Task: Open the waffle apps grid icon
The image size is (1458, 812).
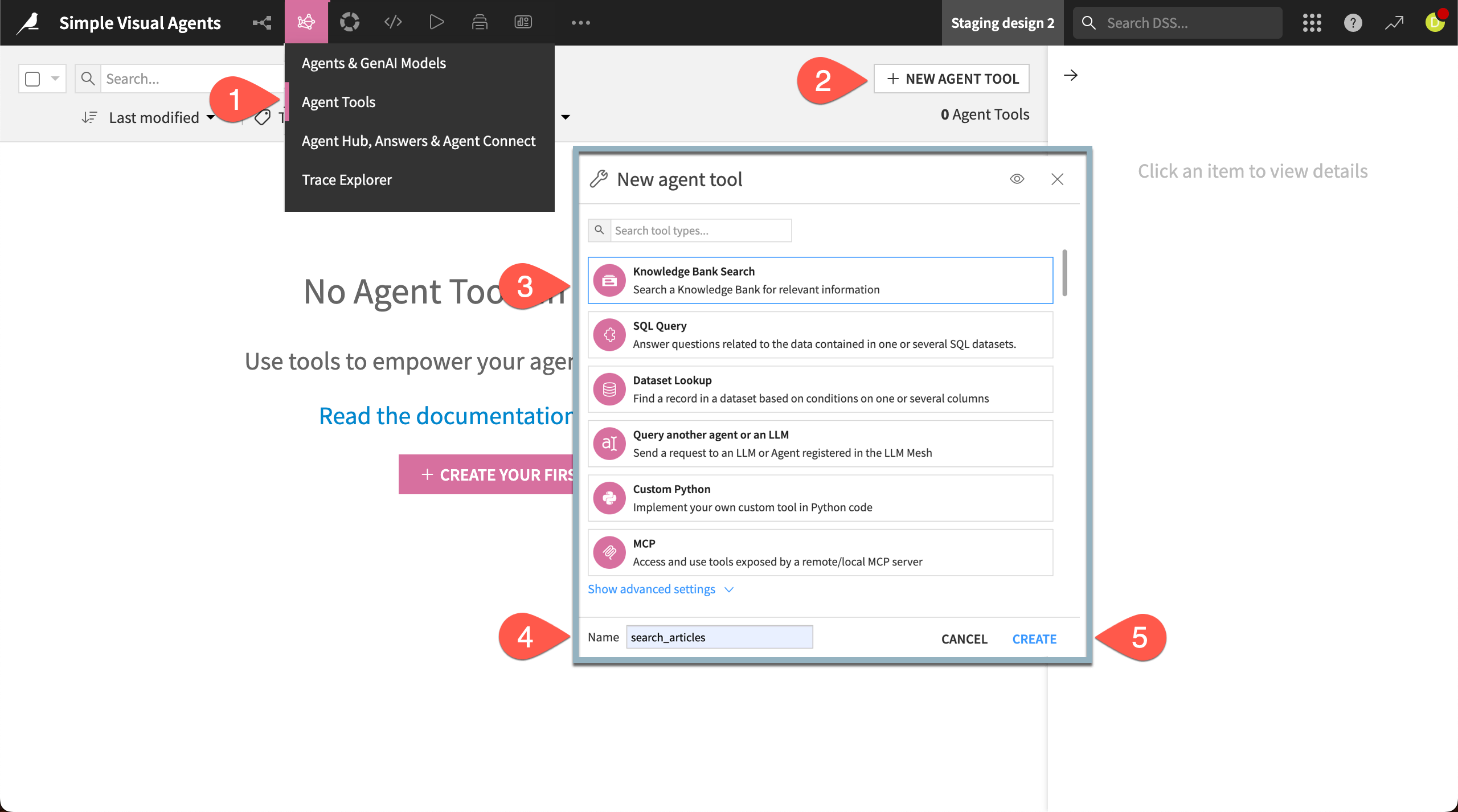Action: point(1312,23)
